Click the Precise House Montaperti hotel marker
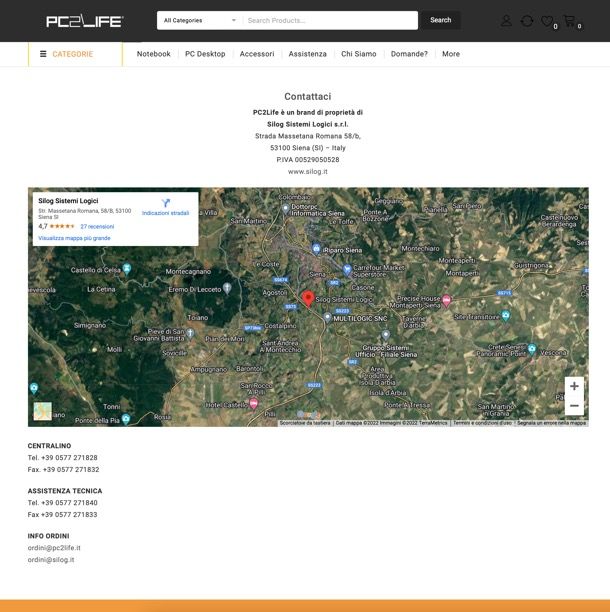The width and height of the screenshot is (610, 612). tap(446, 300)
